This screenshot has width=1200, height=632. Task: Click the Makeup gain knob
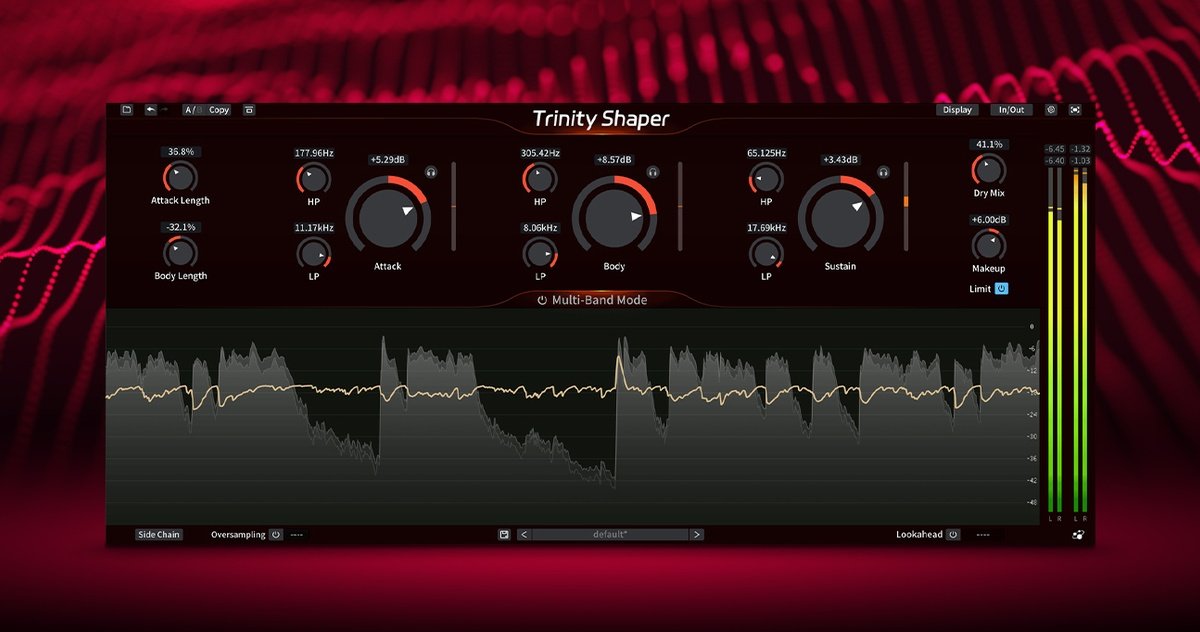pos(988,245)
